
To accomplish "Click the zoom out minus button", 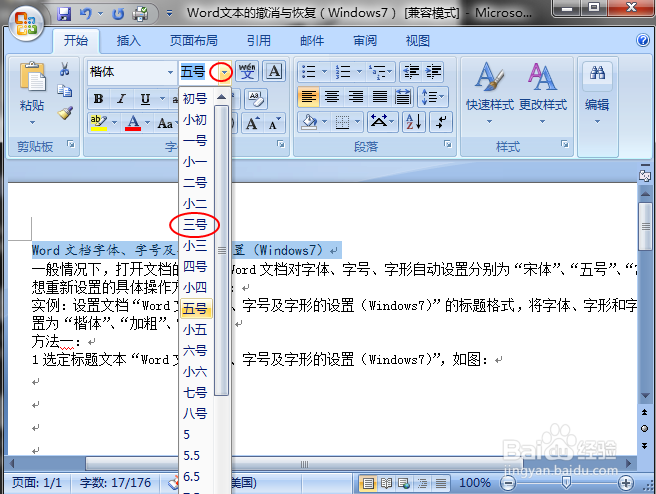I will click(x=508, y=484).
